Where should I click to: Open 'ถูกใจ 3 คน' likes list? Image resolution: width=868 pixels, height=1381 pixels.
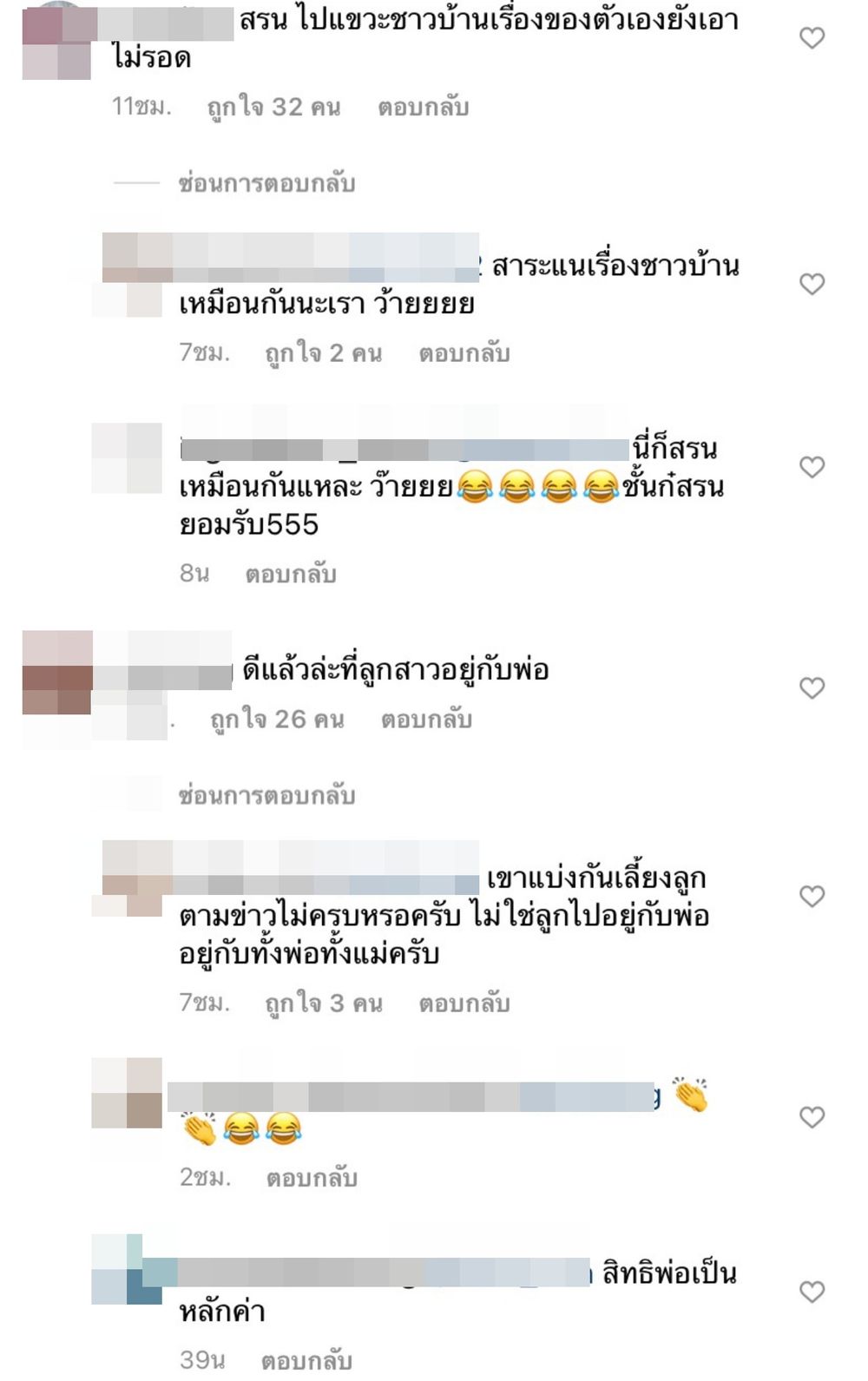tap(324, 1003)
